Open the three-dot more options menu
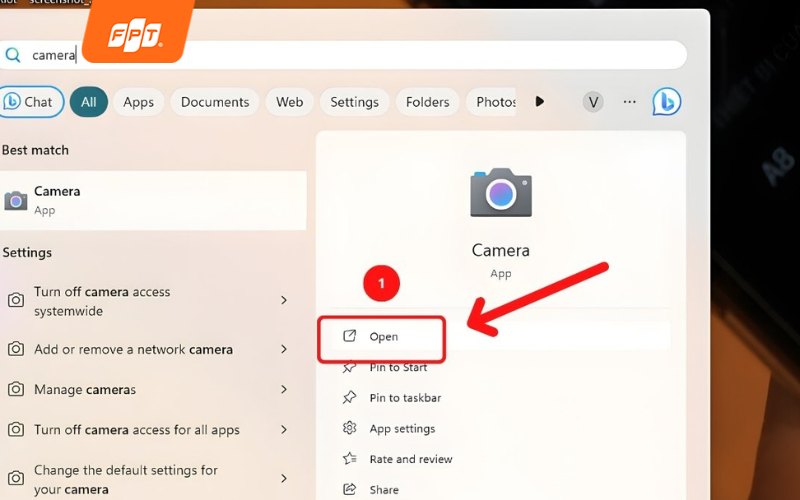 [x=629, y=102]
